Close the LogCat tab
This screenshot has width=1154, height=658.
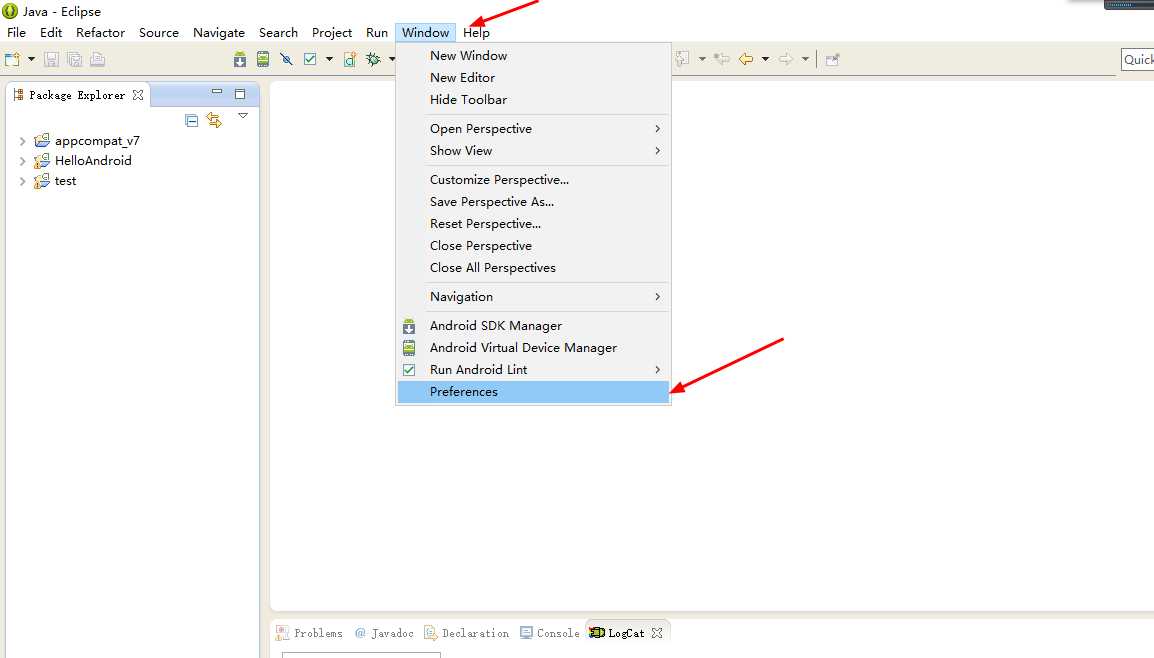[x=657, y=633]
